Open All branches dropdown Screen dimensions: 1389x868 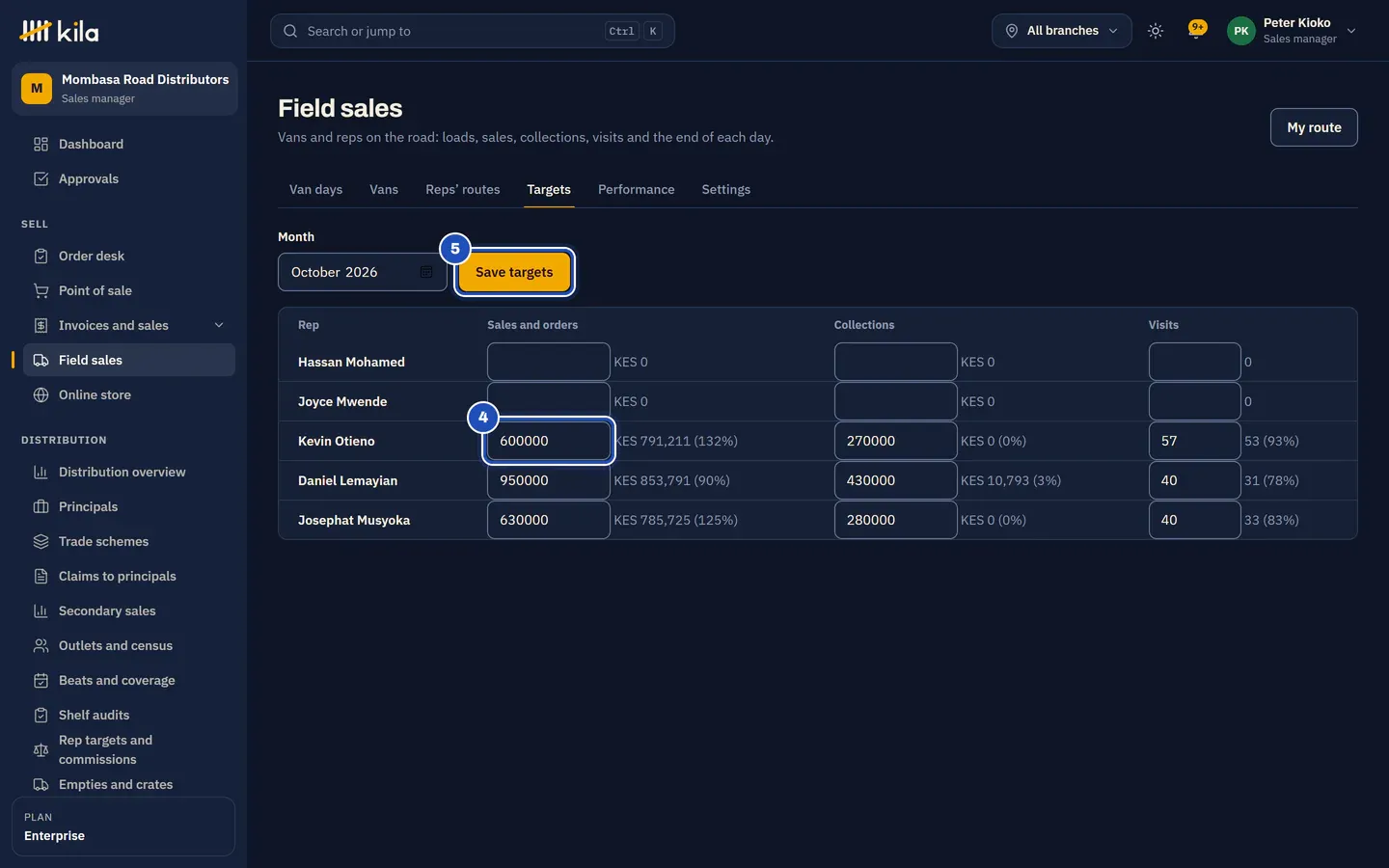tap(1062, 31)
